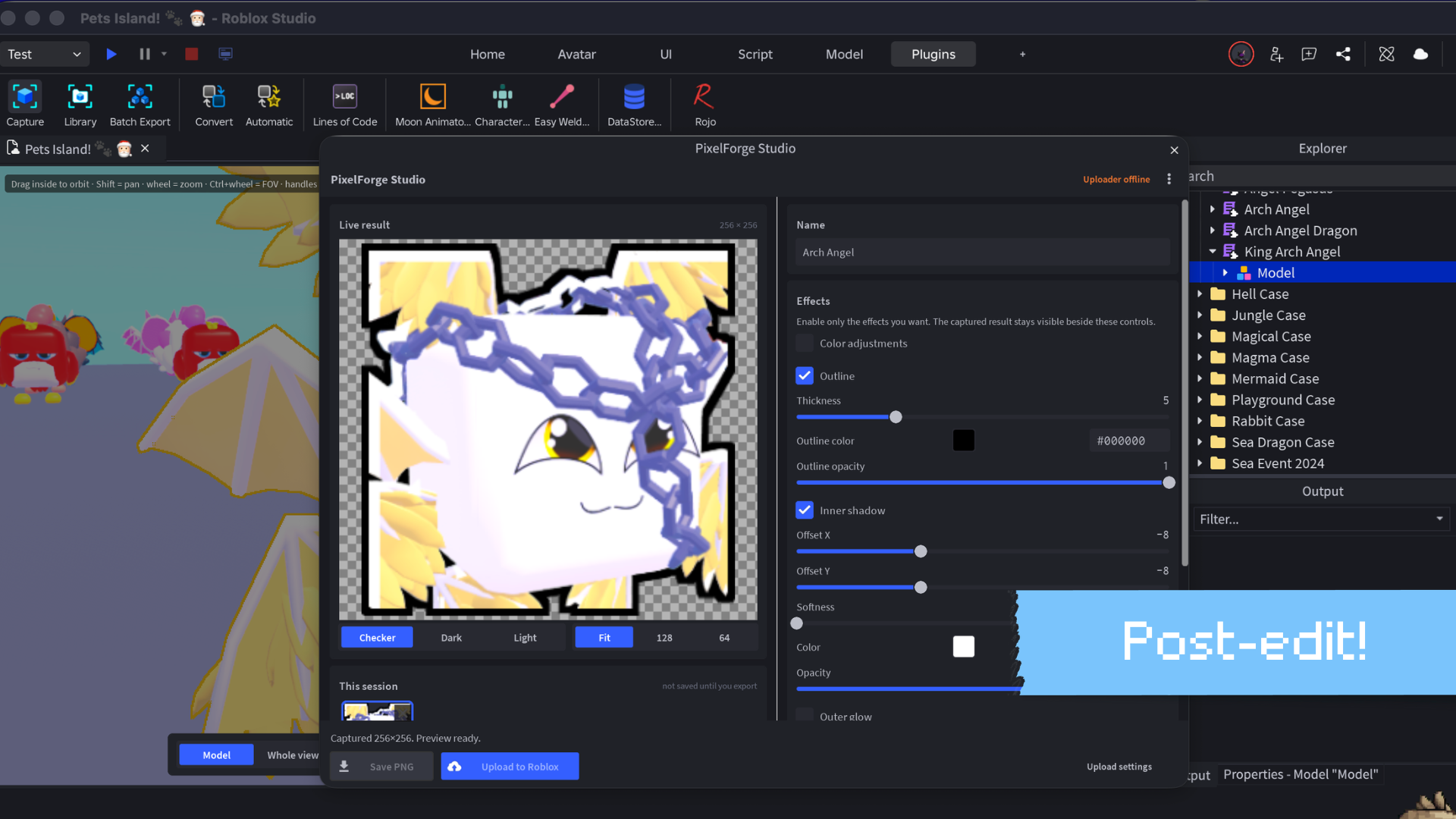The width and height of the screenshot is (1456, 819).
Task: Click in the Name input field
Action: coord(982,253)
